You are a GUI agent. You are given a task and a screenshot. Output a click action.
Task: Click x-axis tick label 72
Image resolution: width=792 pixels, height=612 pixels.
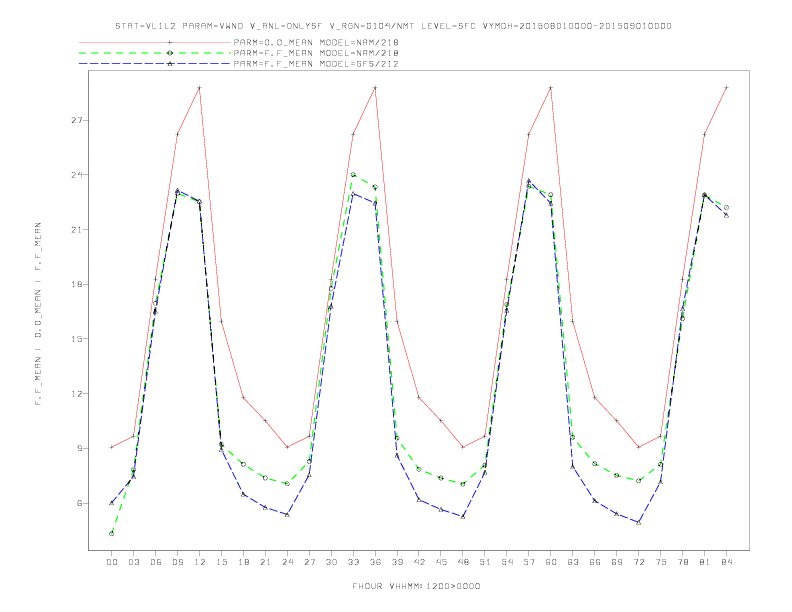638,562
